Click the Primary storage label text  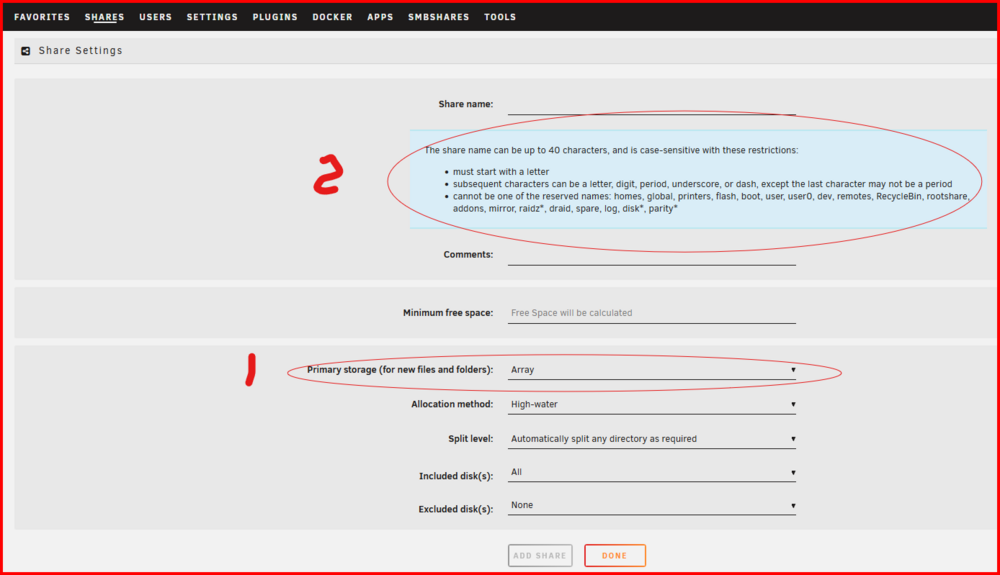point(400,370)
